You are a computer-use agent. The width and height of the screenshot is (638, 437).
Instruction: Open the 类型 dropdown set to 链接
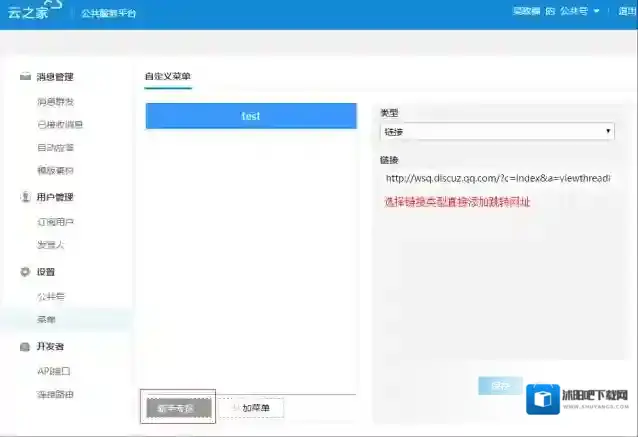pos(497,131)
